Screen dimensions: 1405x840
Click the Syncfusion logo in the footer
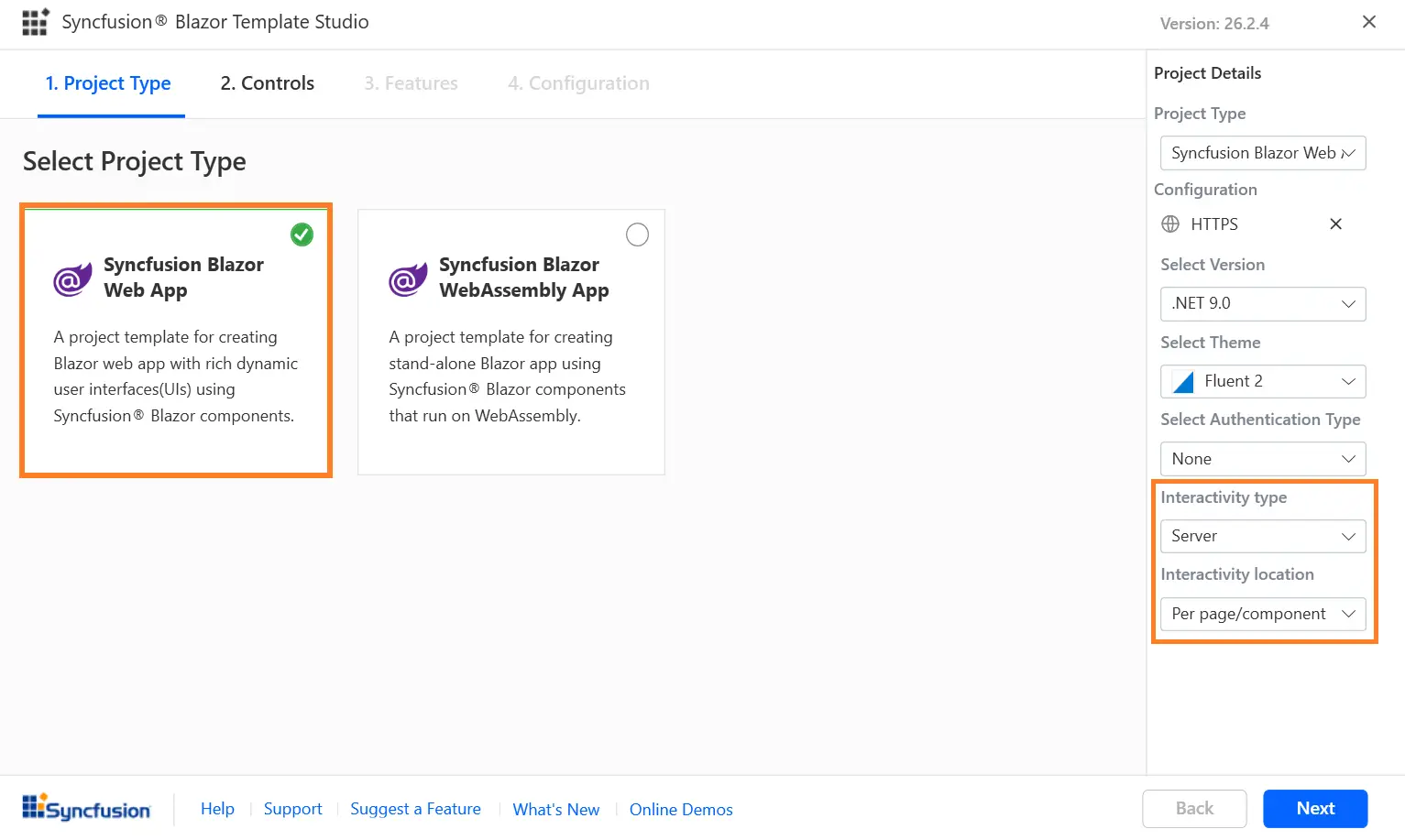coord(87,807)
